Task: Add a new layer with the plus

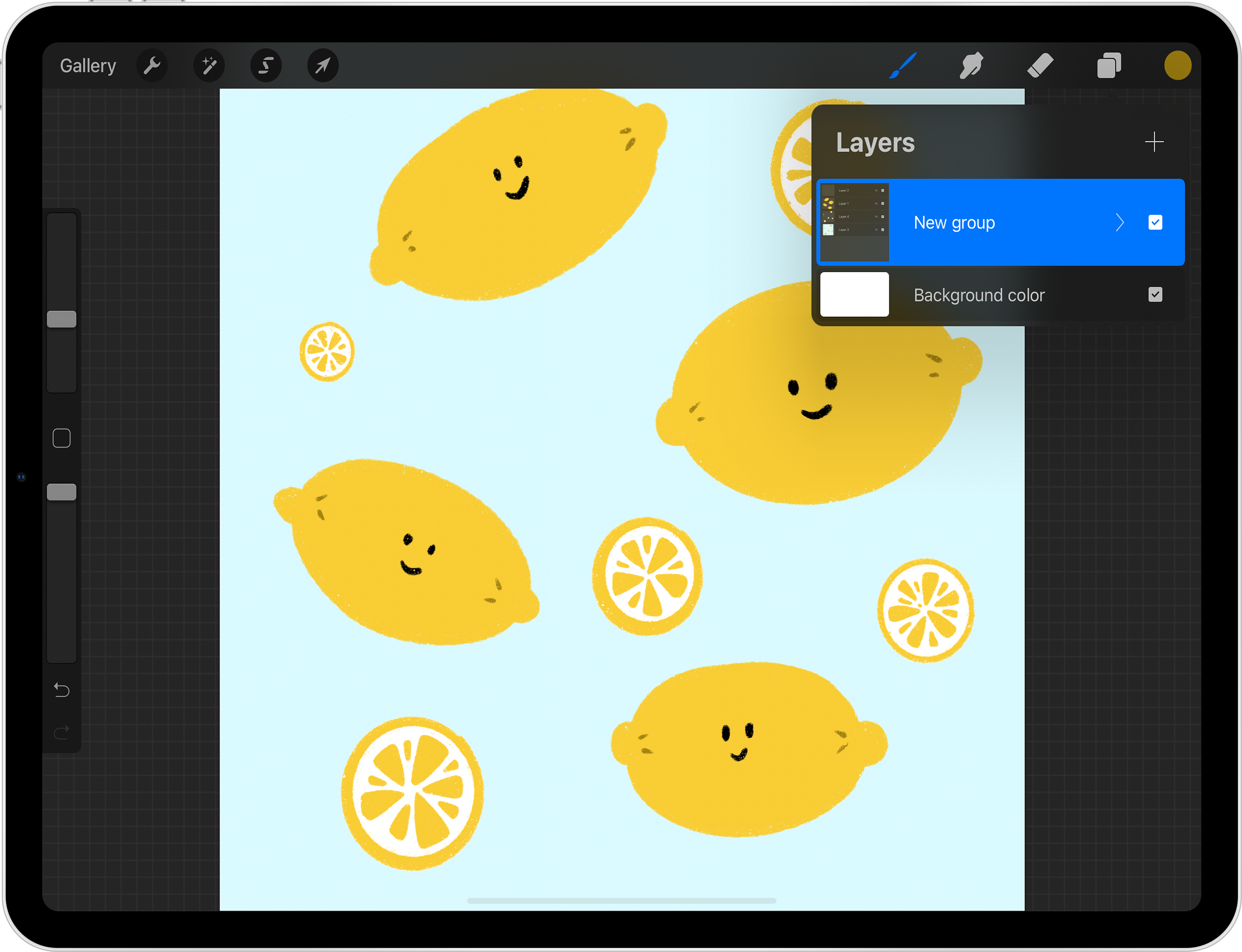Action: pyautogui.click(x=1154, y=142)
